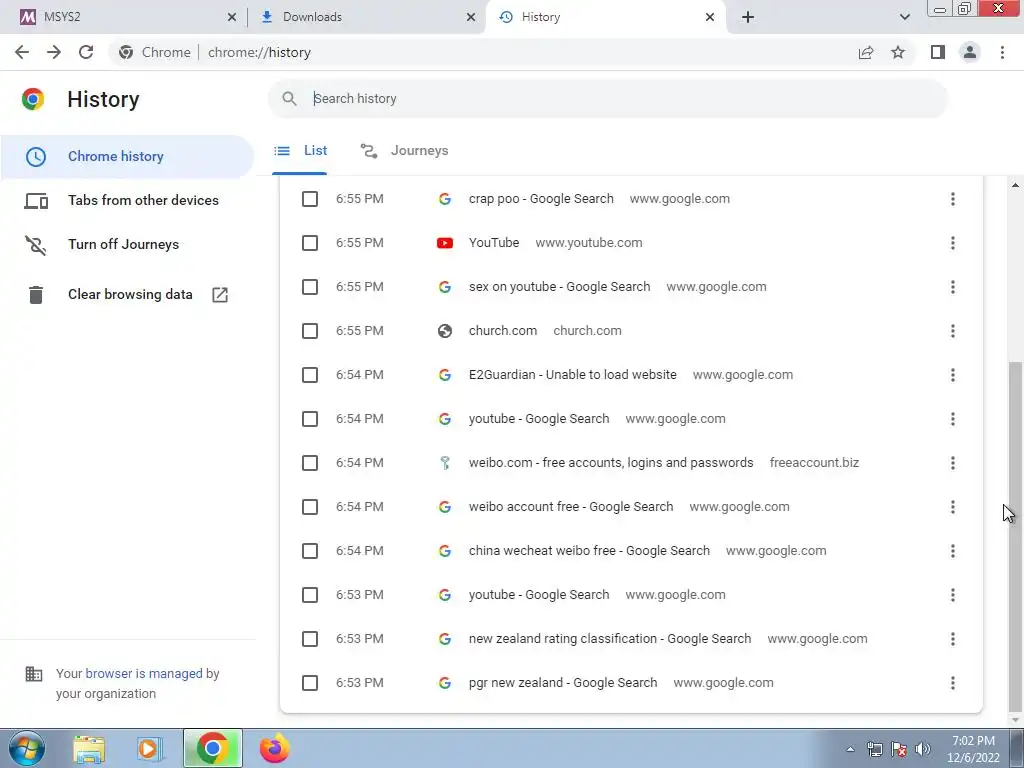Select the History tab
The width and height of the screenshot is (1024, 768).
point(604,17)
